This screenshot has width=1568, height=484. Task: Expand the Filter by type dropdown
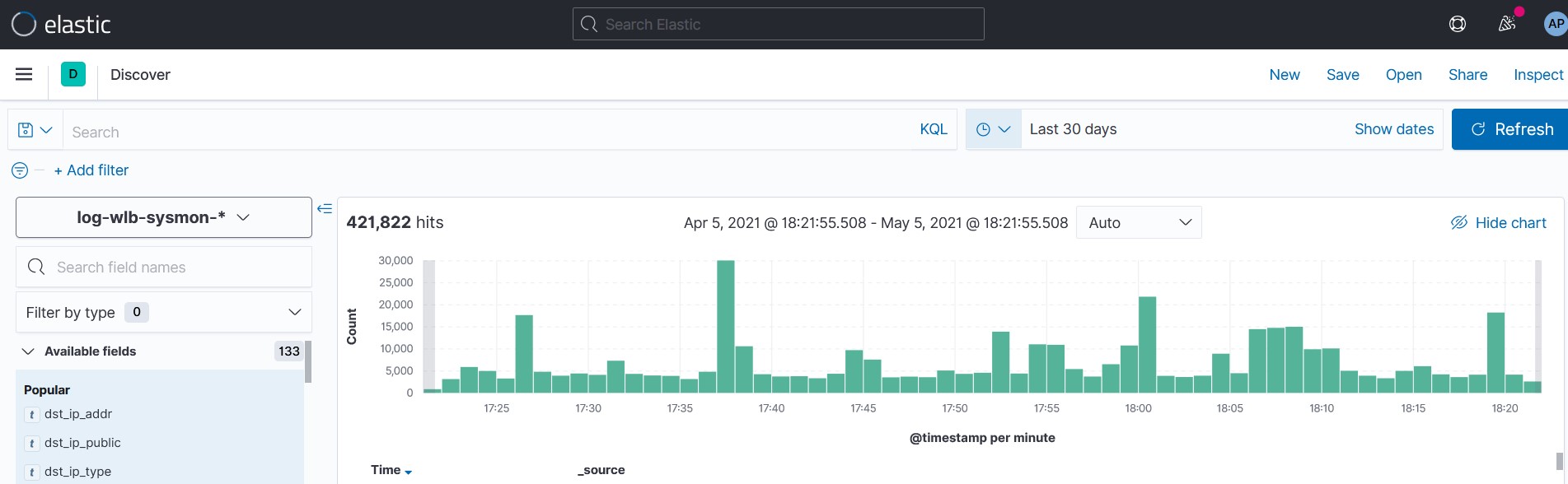(164, 312)
